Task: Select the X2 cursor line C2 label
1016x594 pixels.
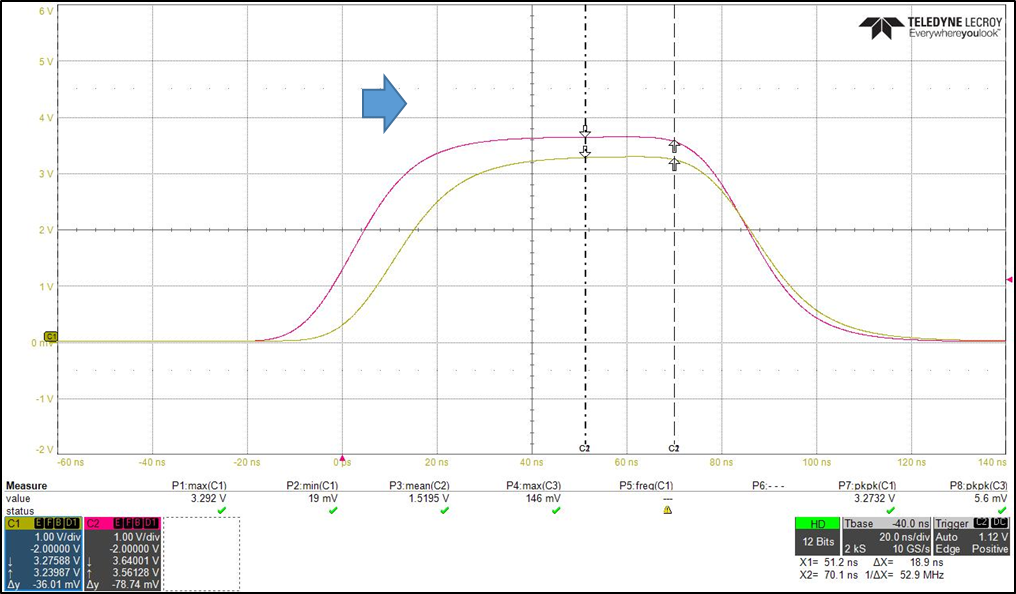Action: point(674,448)
